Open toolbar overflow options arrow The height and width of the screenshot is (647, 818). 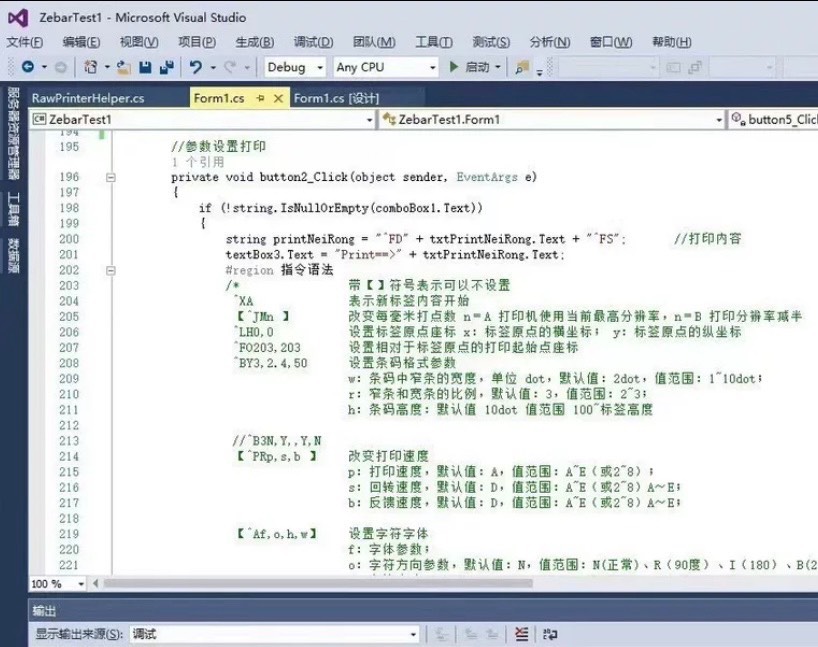(539, 72)
